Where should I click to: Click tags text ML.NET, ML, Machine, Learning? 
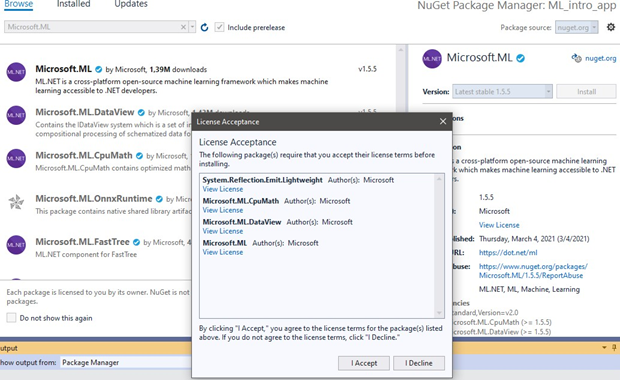tap(529, 289)
